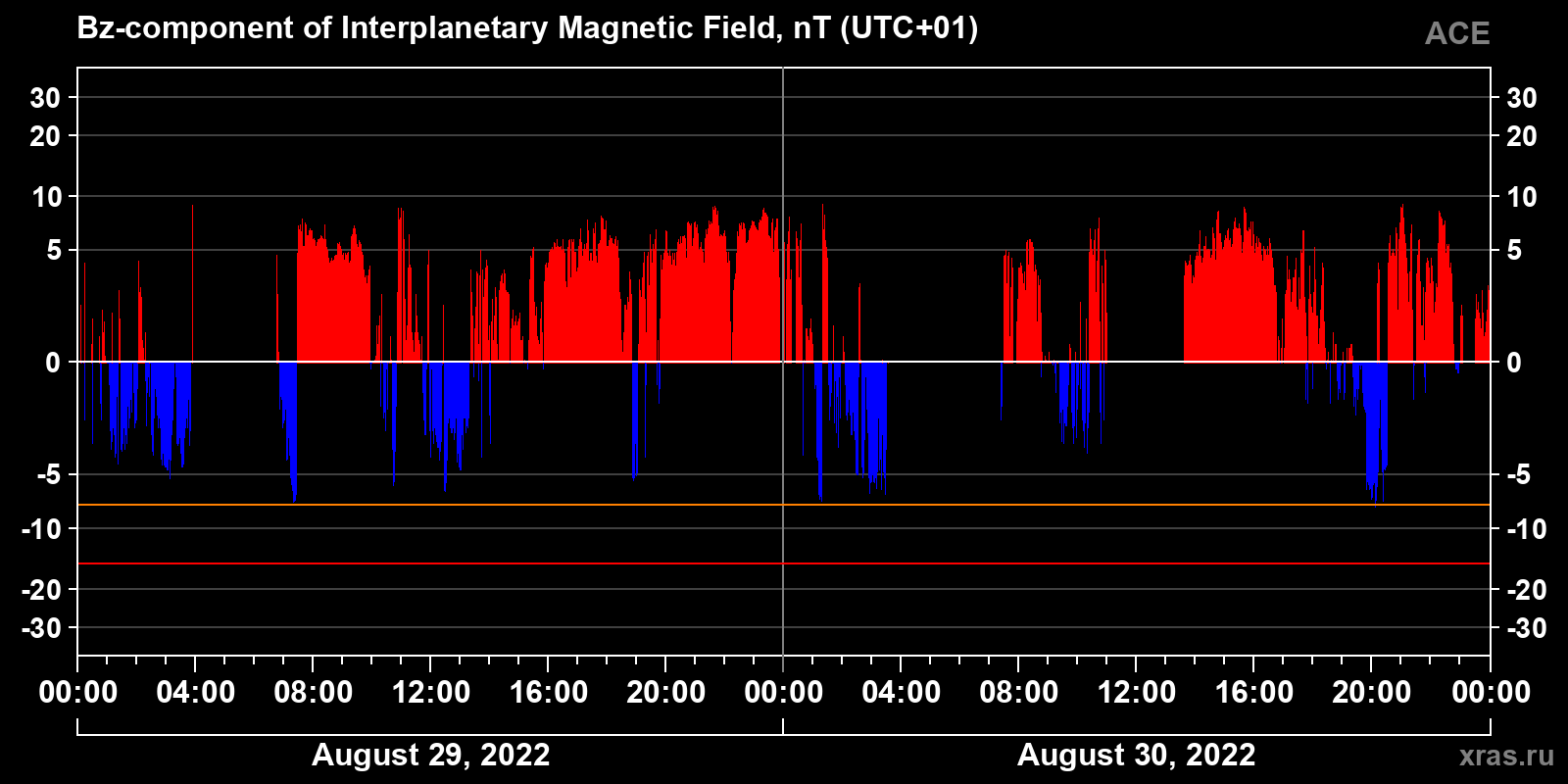This screenshot has width=1568, height=784.
Task: Click the '12:00' time label for August 29
Action: [431, 692]
